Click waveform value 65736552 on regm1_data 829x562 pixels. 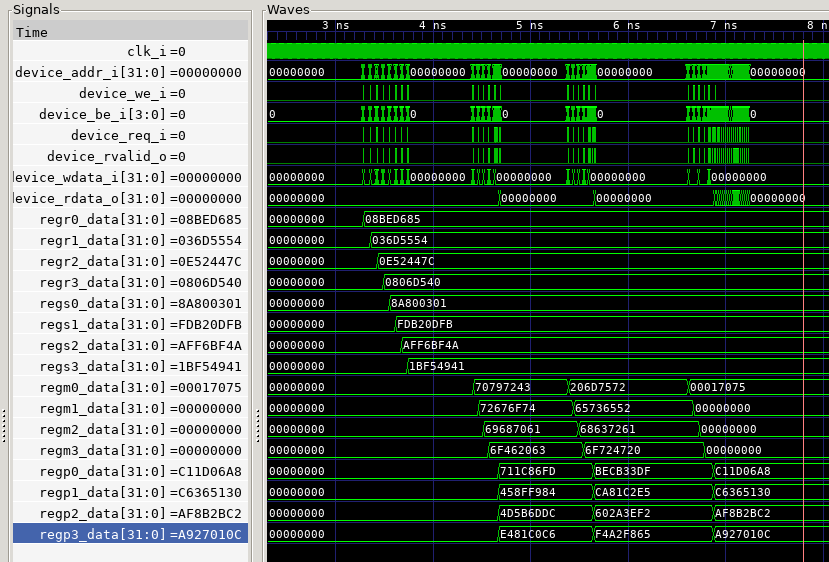[x=603, y=408]
